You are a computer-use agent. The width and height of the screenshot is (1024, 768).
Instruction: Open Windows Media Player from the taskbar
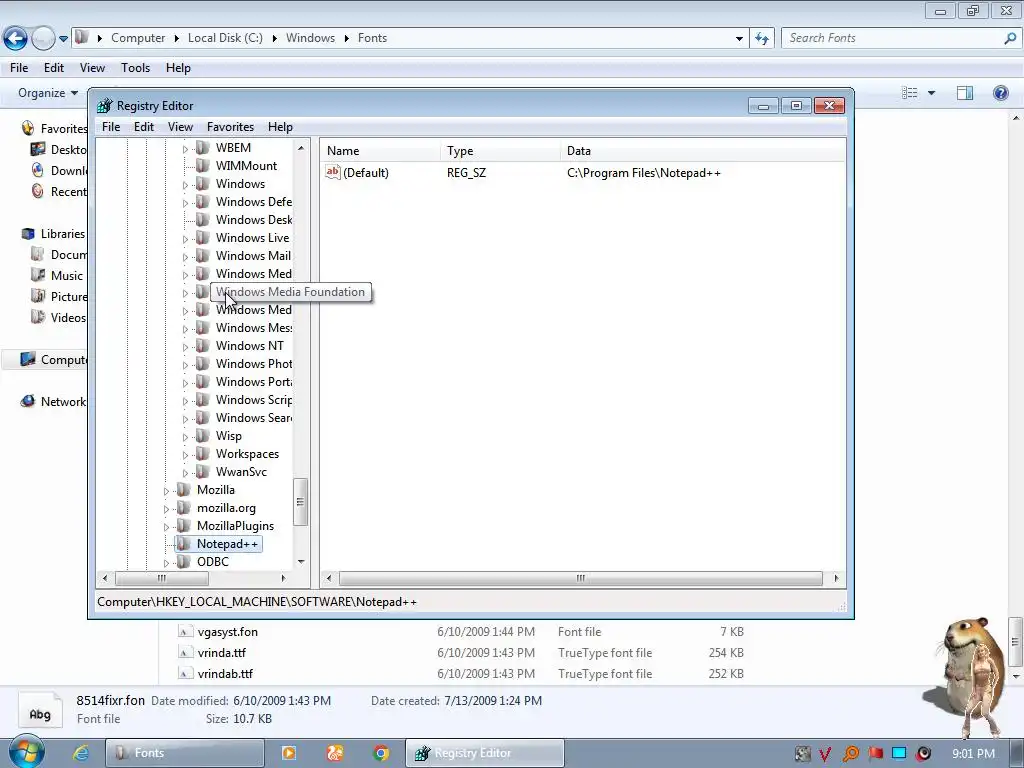click(289, 753)
